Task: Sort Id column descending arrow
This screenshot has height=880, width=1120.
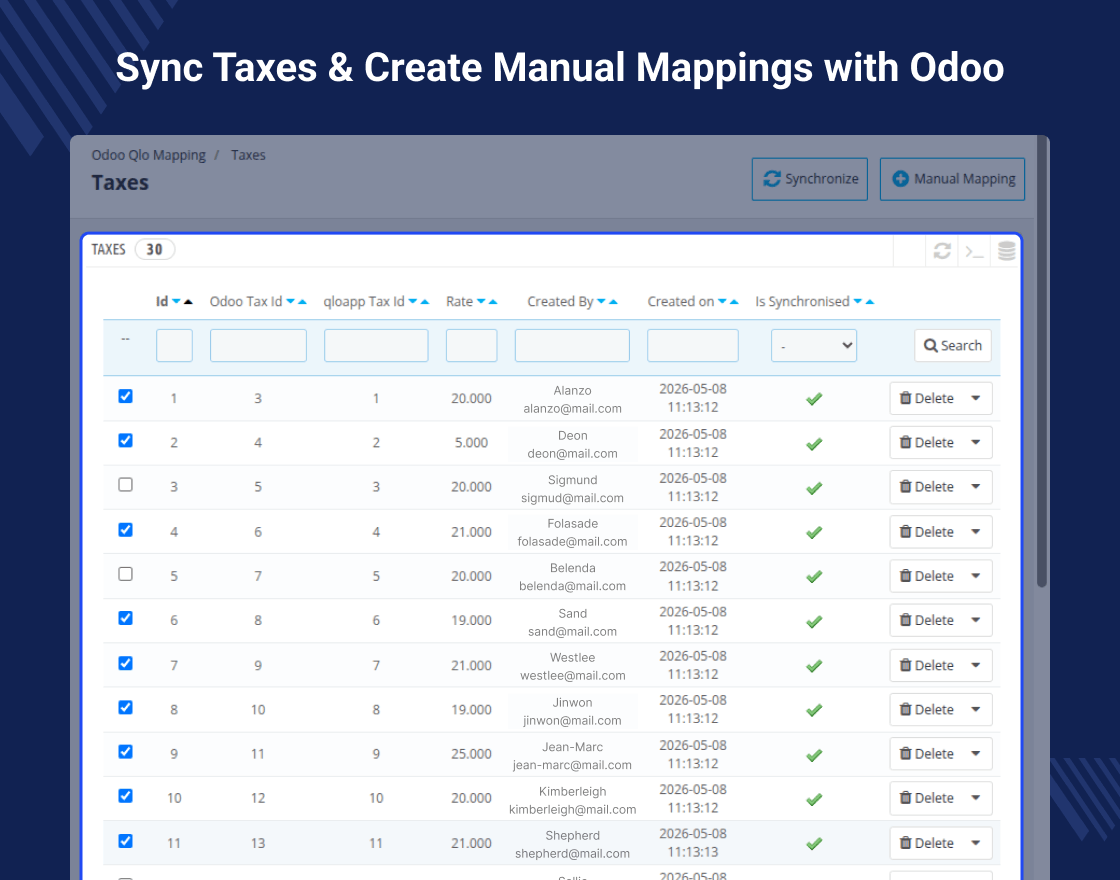Action: tap(176, 301)
